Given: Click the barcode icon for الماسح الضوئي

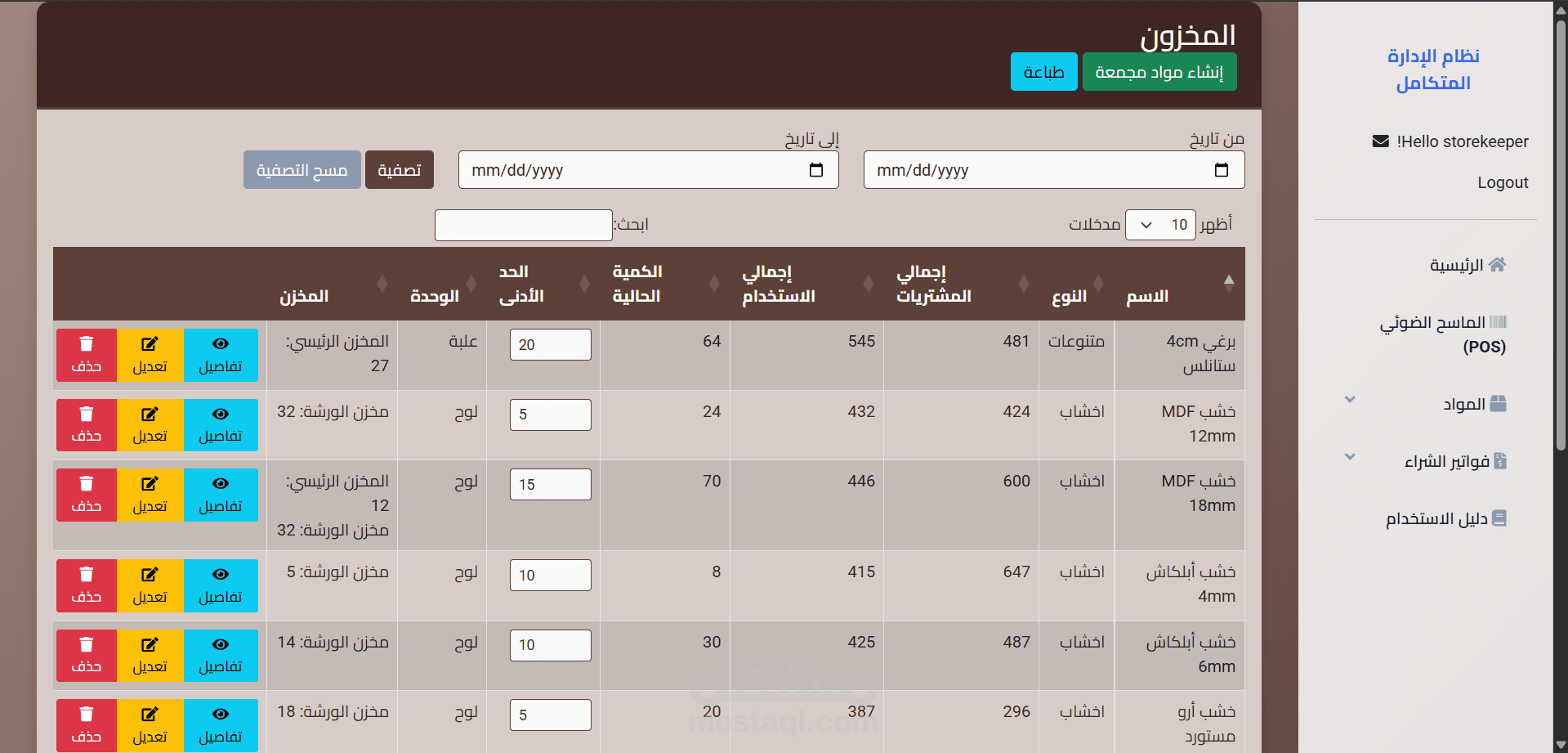Looking at the screenshot, I should [1498, 322].
